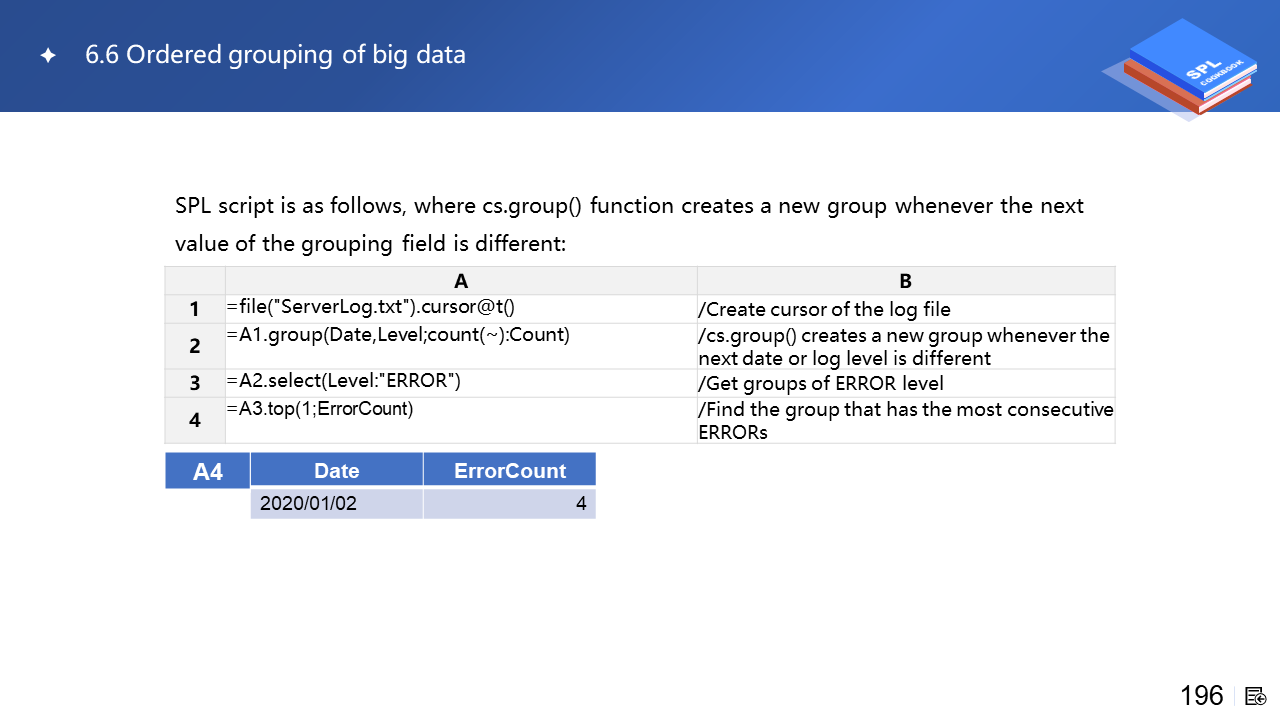This screenshot has width=1280, height=720.
Task: Click the 2020/01/02 date cell
Action: pyautogui.click(x=308, y=504)
